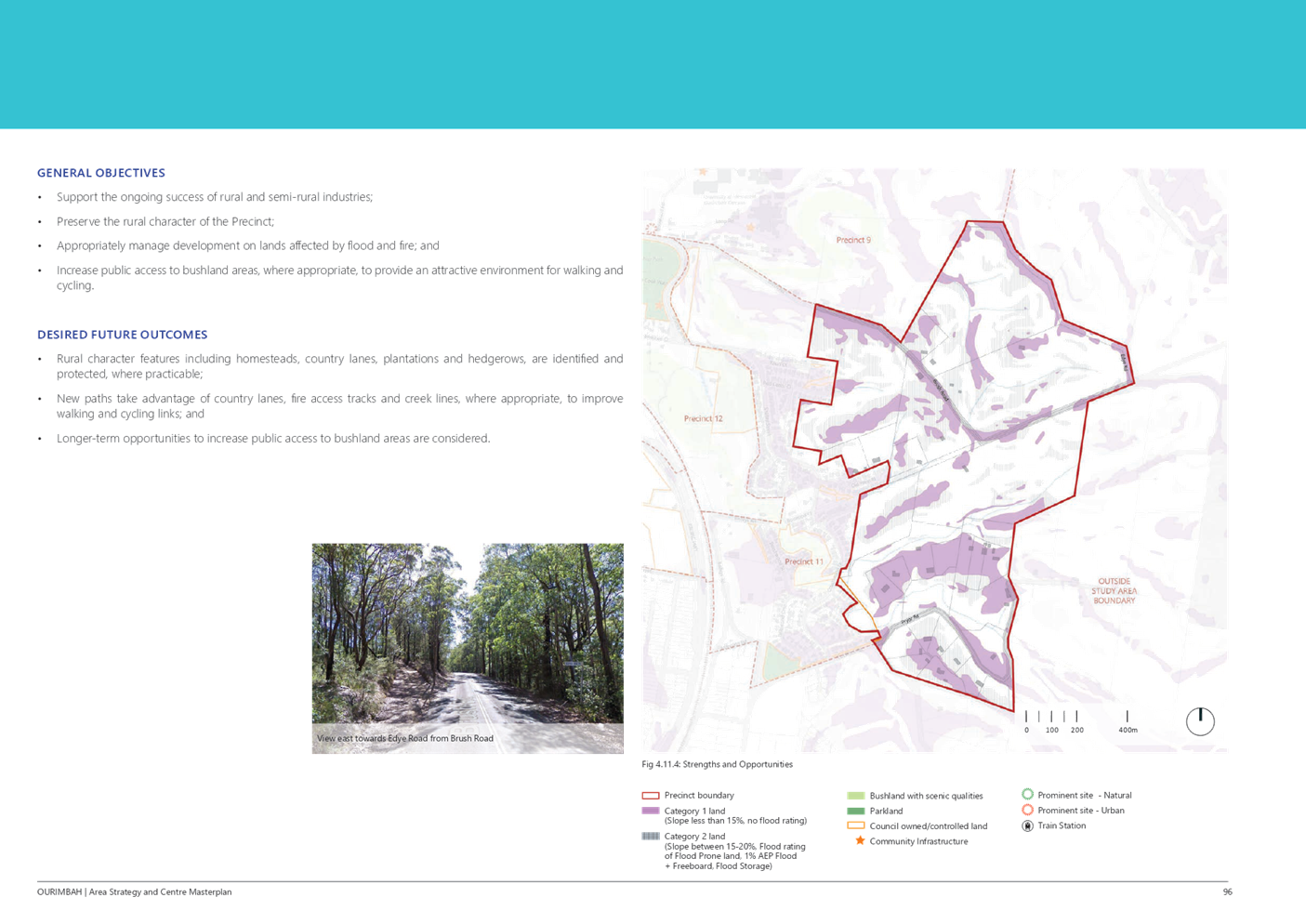
Task: Click the north arrow compass on map
Action: click(x=1200, y=720)
